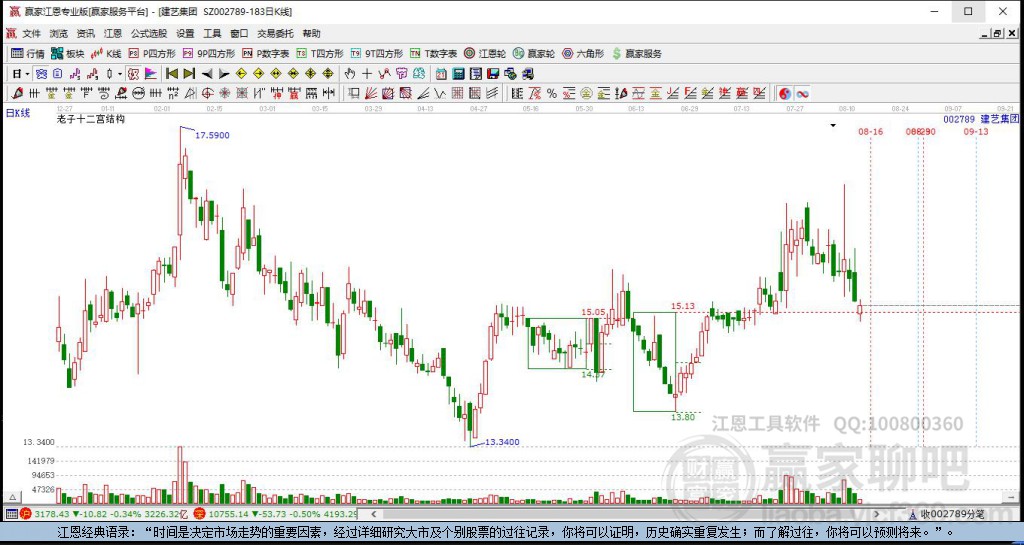The height and width of the screenshot is (545, 1024).
Task: Jump to the last bar icon
Action: (189, 74)
